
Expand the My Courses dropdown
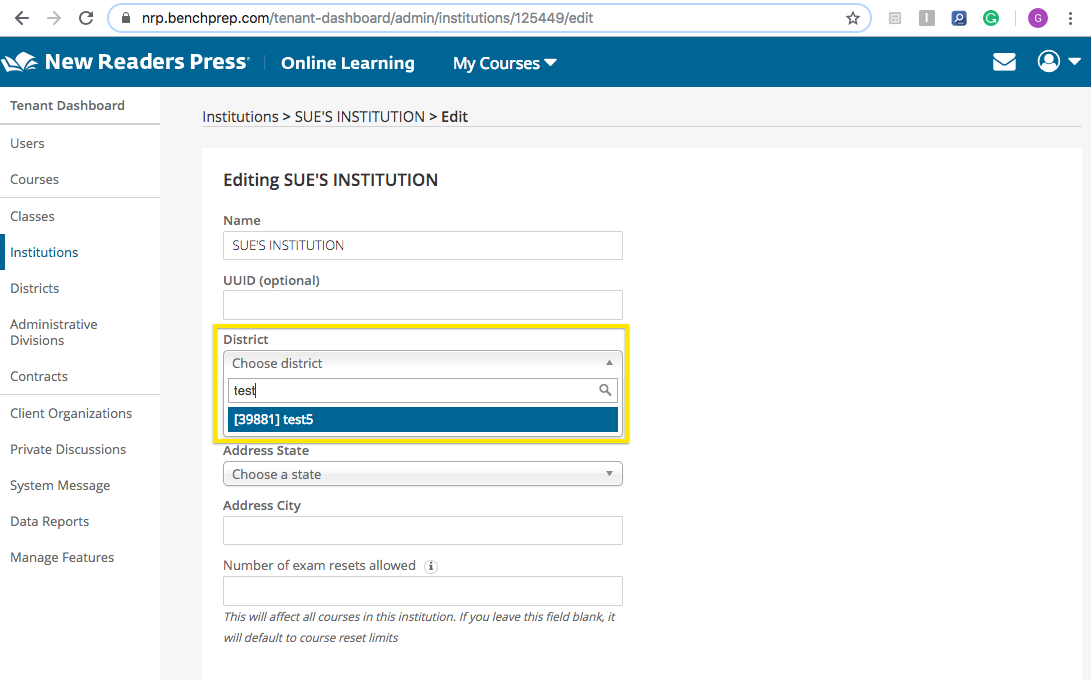coord(505,63)
